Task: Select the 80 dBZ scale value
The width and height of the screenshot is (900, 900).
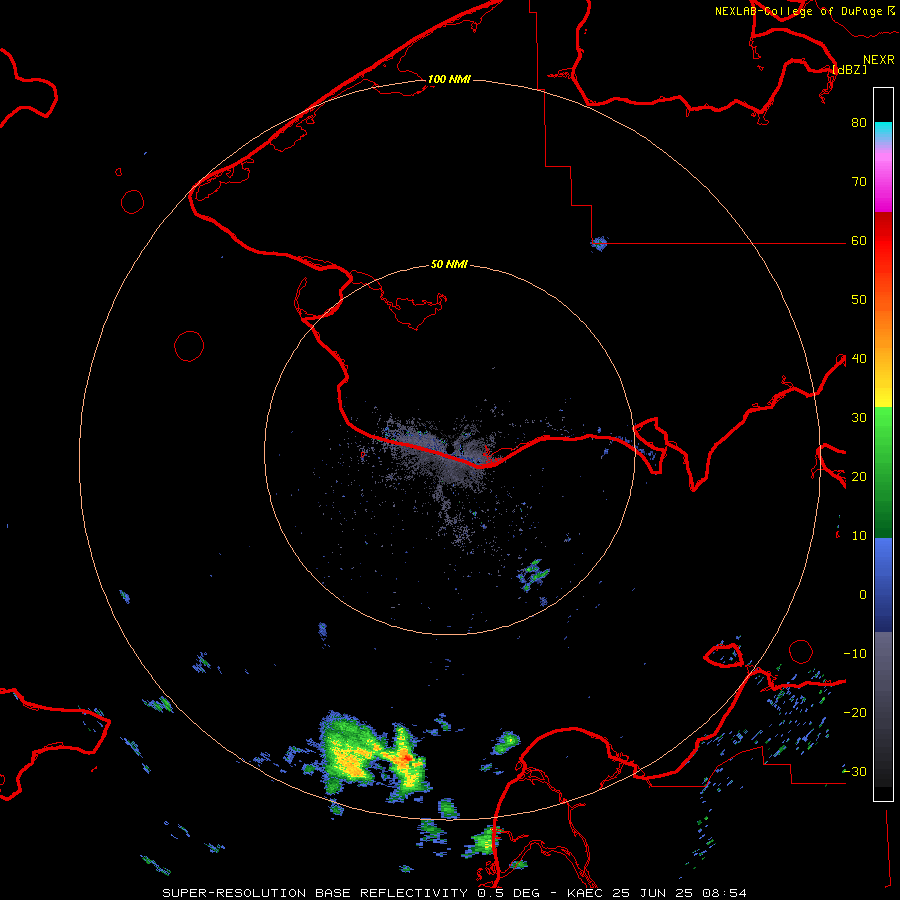Action: coord(859,122)
